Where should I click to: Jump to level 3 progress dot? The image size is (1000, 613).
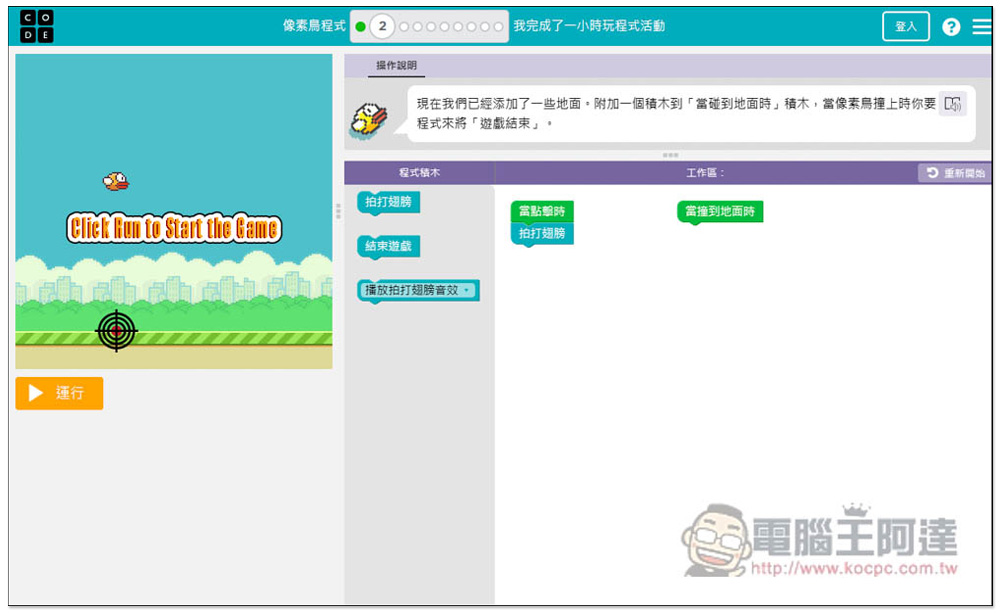404,27
